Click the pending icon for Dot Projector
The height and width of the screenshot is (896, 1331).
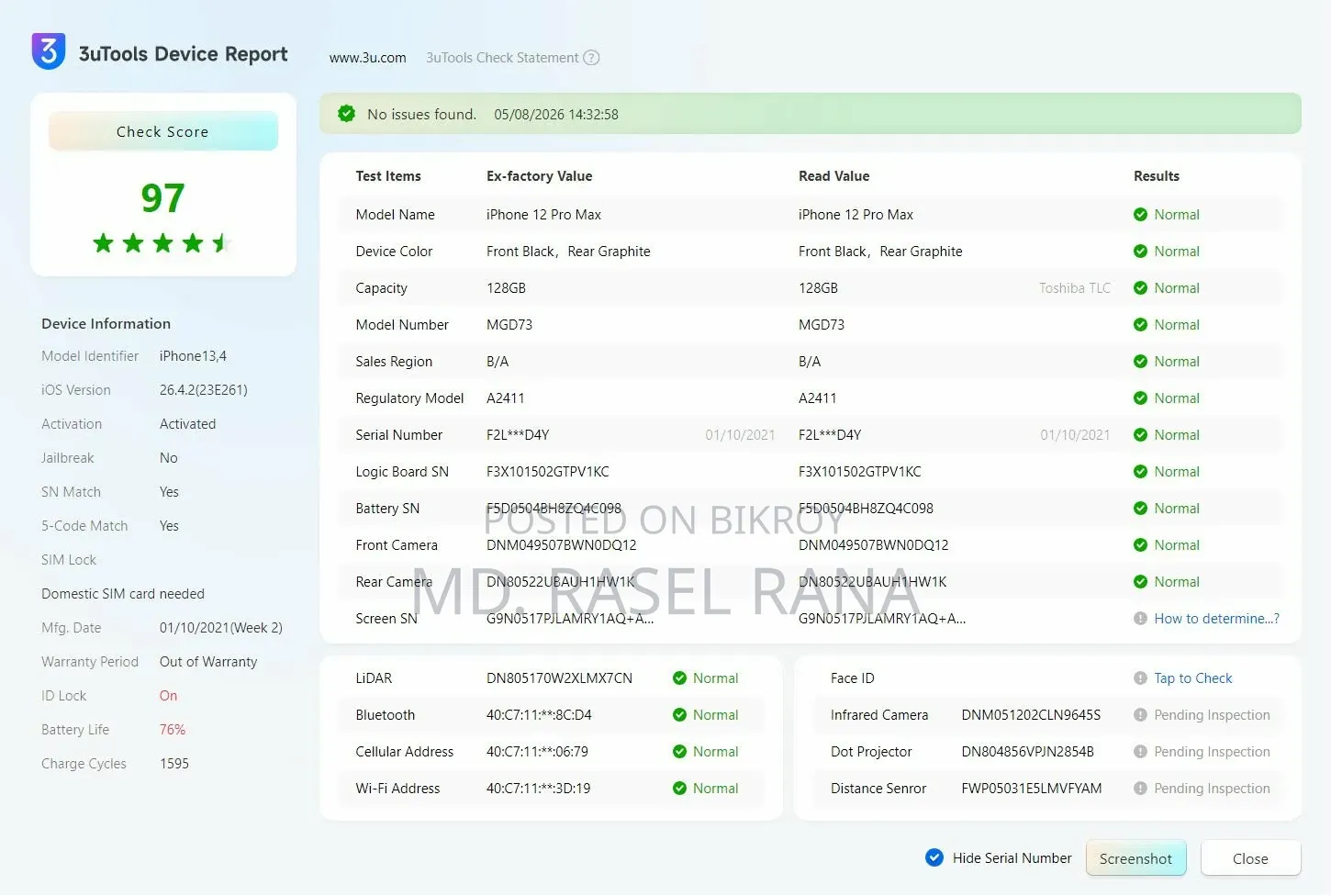pyautogui.click(x=1140, y=752)
